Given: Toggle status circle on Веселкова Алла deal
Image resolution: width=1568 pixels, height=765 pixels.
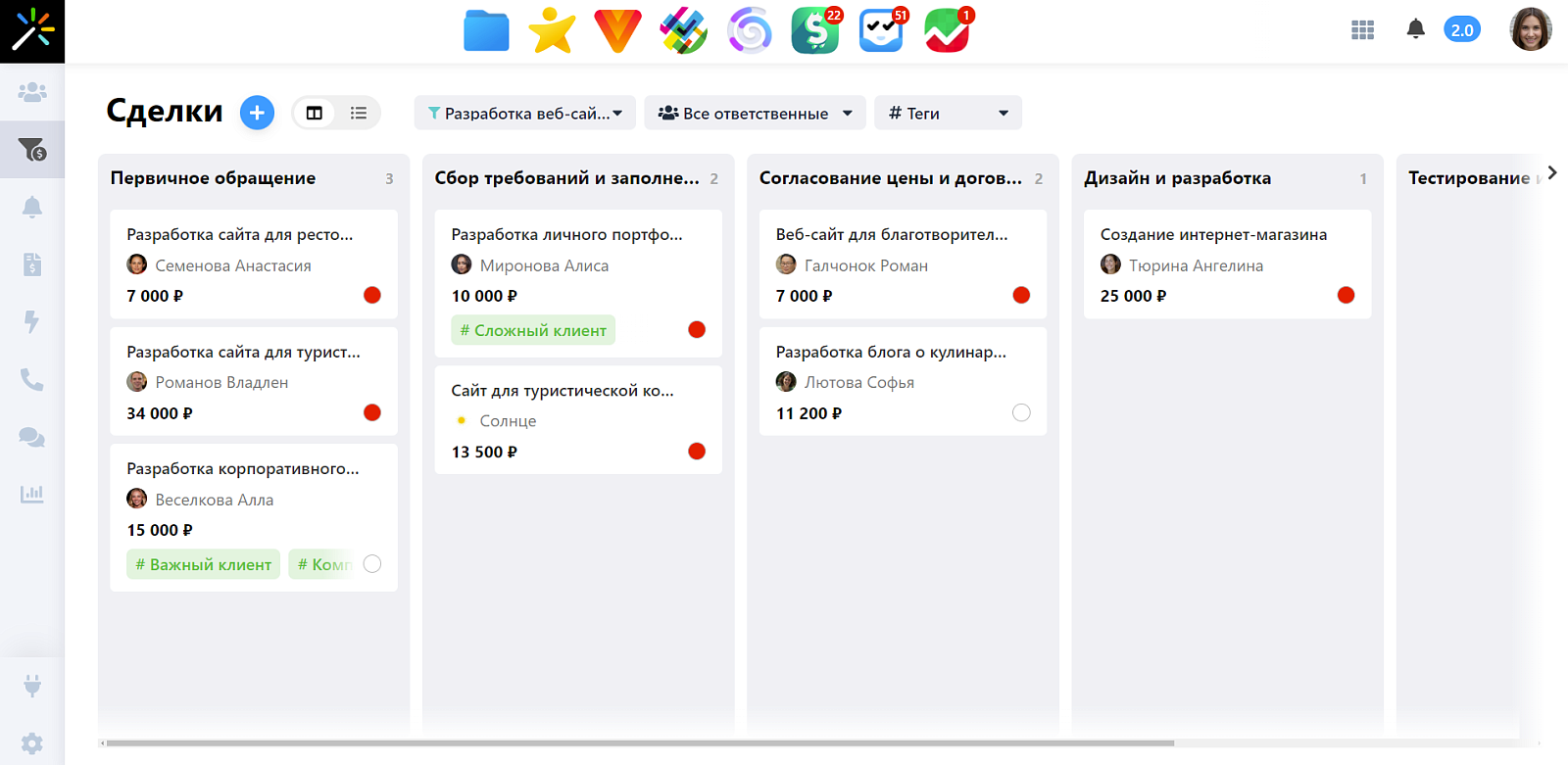Looking at the screenshot, I should pos(372,564).
